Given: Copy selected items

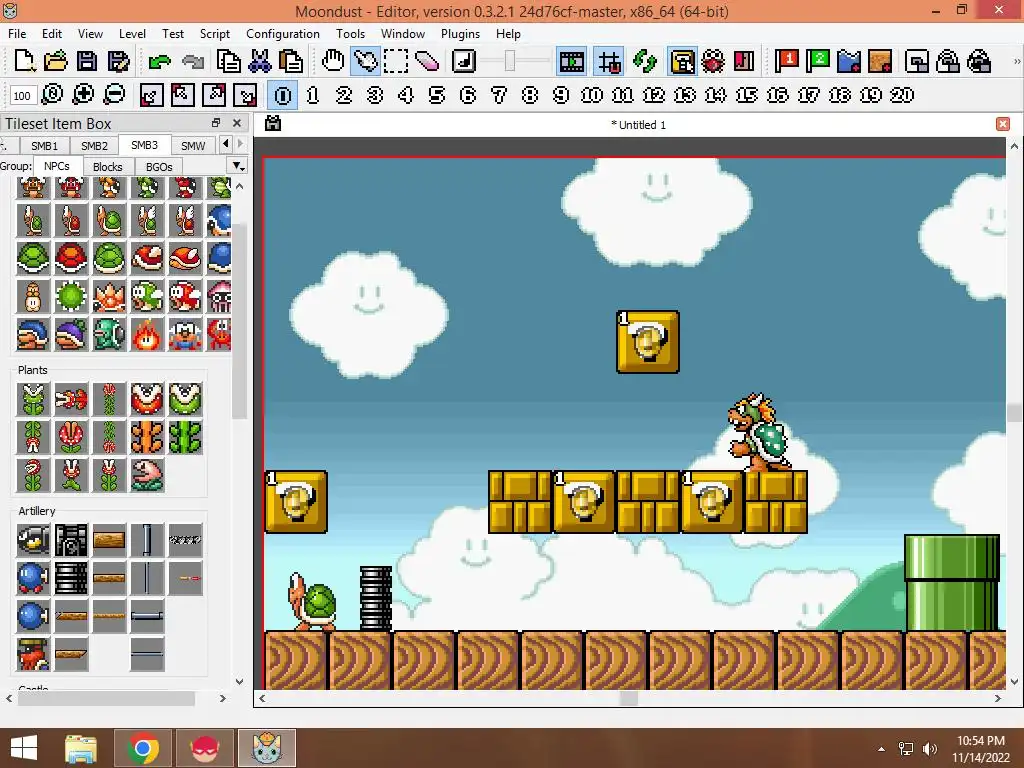Looking at the screenshot, I should [x=228, y=61].
